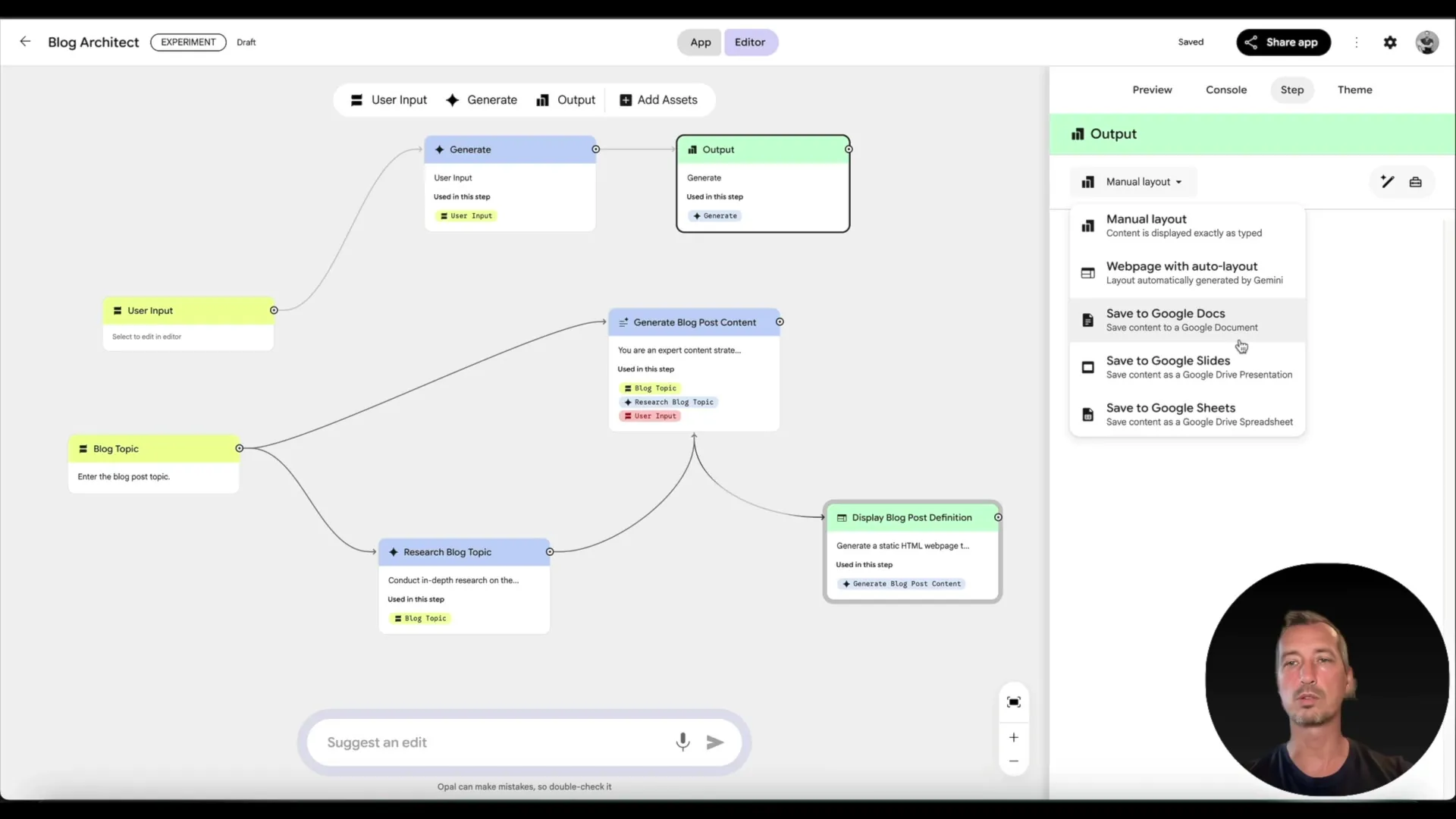Switch to App mode
The height and width of the screenshot is (819, 1456).
coord(699,42)
